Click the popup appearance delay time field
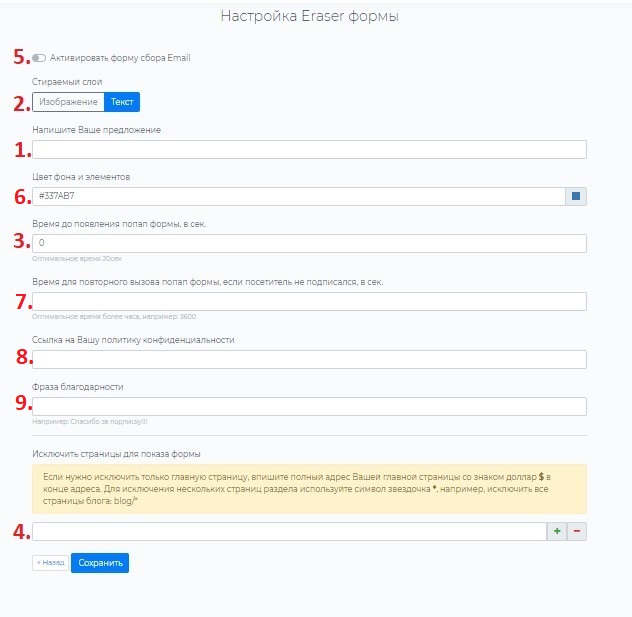 pos(309,243)
